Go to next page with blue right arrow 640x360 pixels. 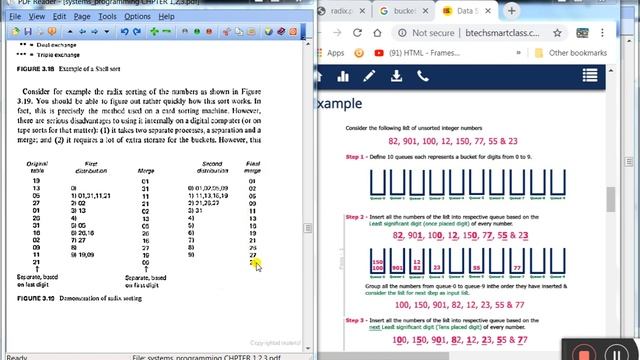[95, 31]
